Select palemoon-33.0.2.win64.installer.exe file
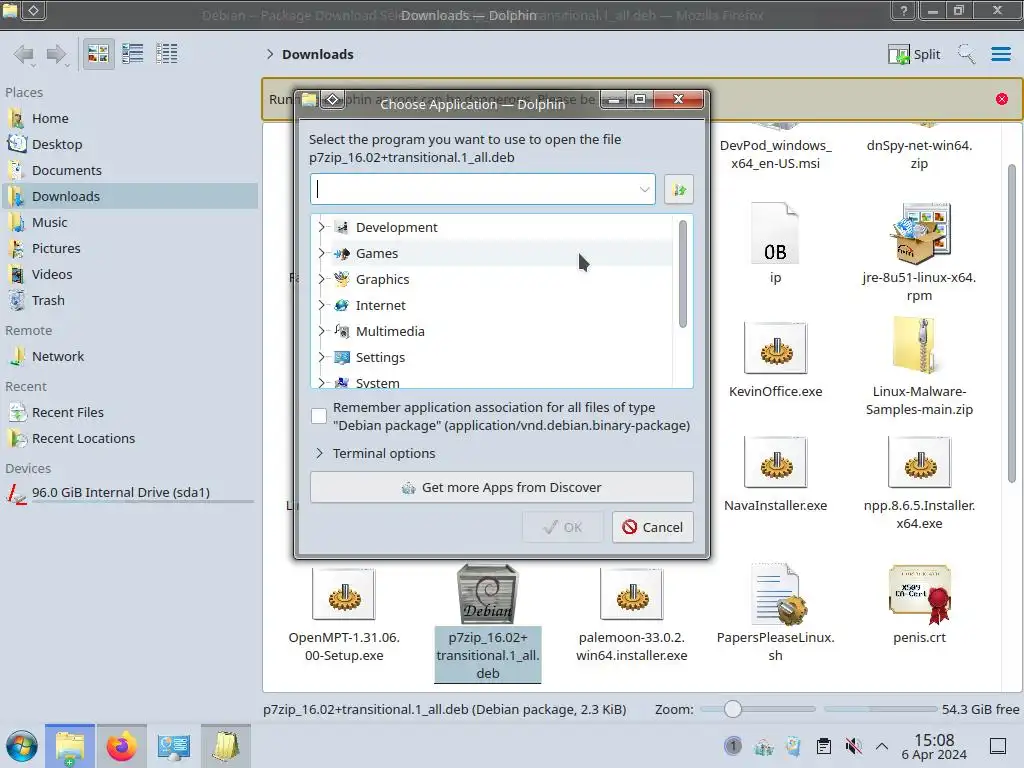 click(x=632, y=614)
